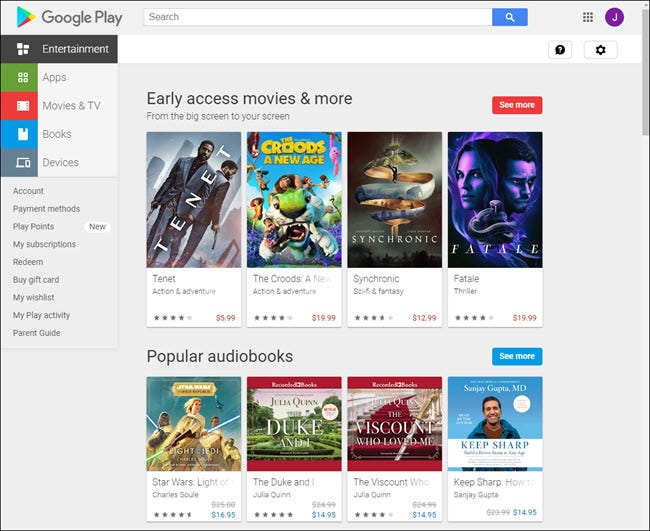The height and width of the screenshot is (531, 650).
Task: Click the blue search magnifier button
Action: click(509, 17)
